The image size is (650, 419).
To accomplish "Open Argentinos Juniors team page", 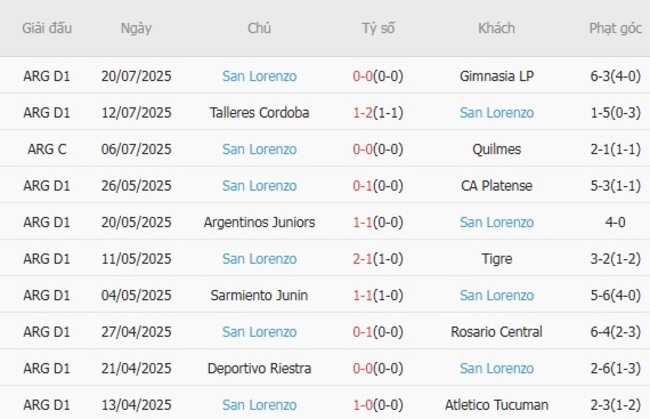I will pyautogui.click(x=259, y=222).
